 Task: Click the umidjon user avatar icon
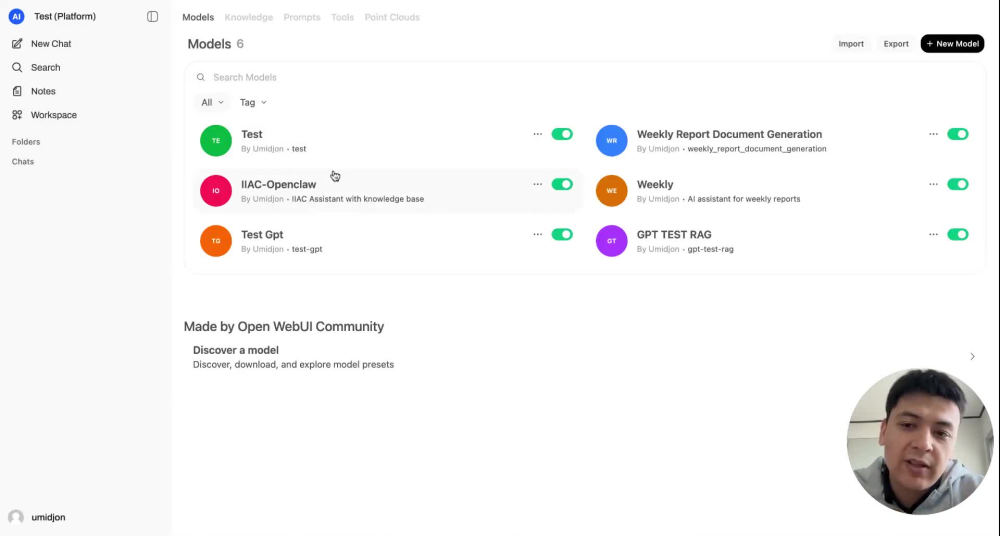coord(16,517)
